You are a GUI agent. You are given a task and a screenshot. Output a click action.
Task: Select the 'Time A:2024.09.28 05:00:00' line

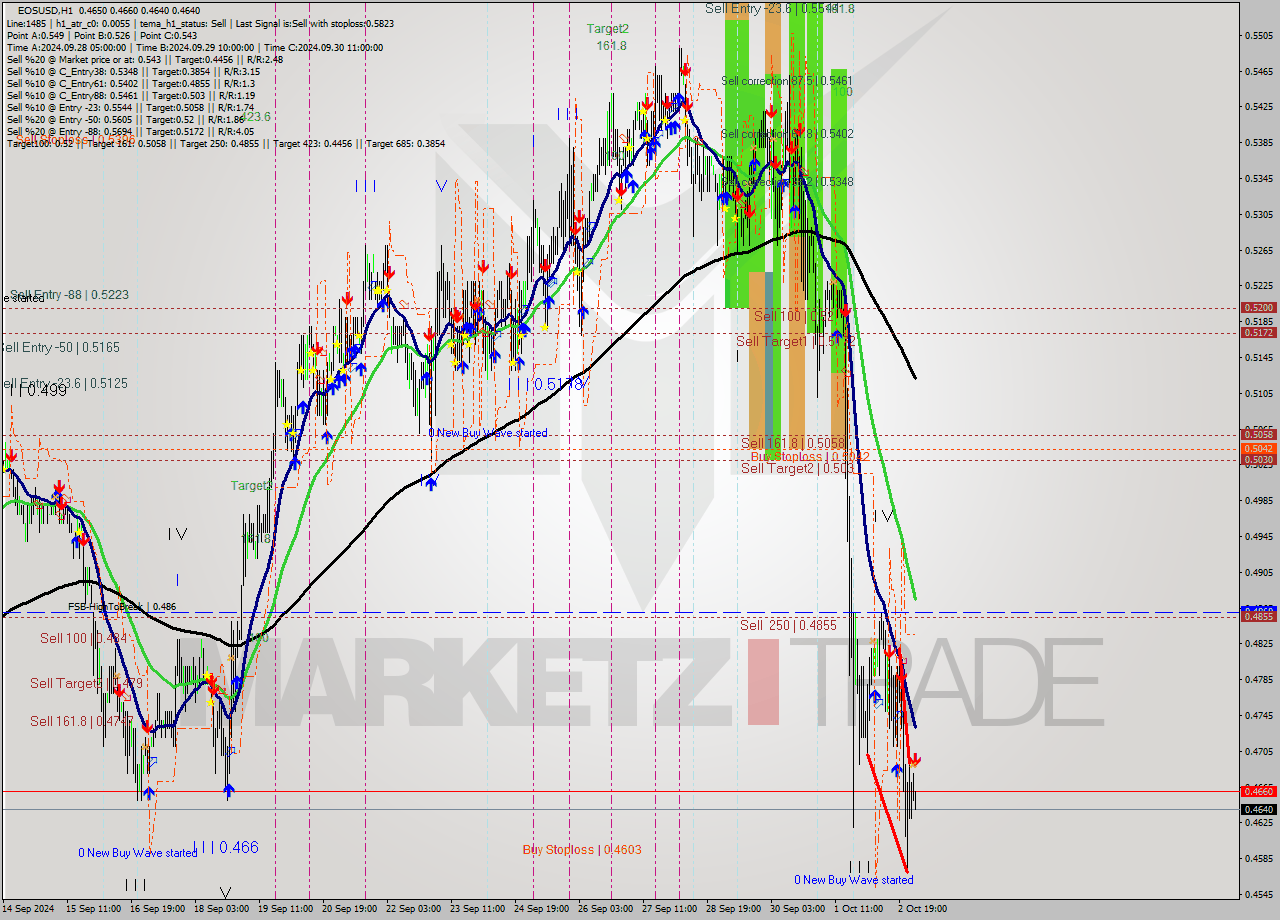[194, 47]
